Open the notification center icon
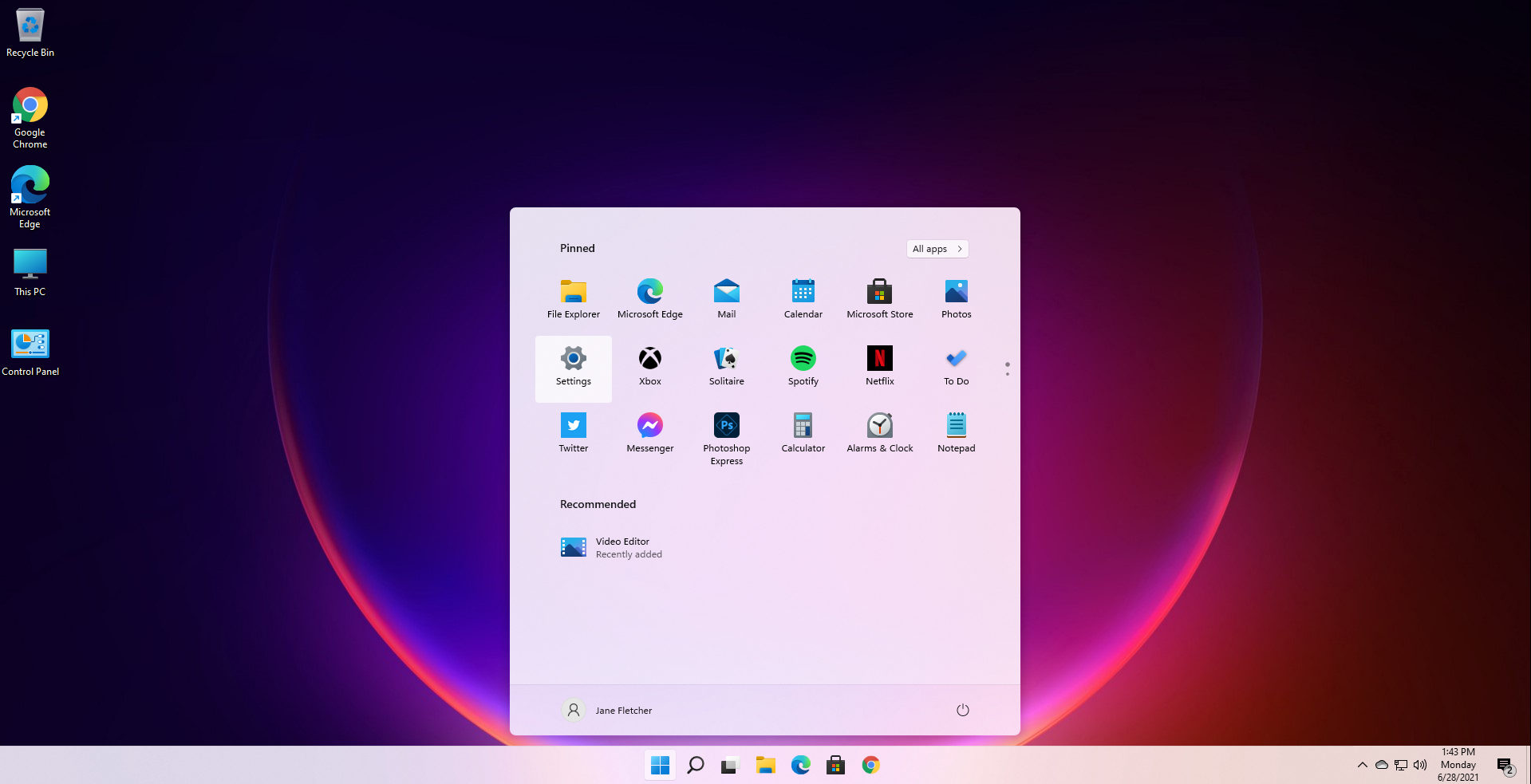 pos(1505,766)
